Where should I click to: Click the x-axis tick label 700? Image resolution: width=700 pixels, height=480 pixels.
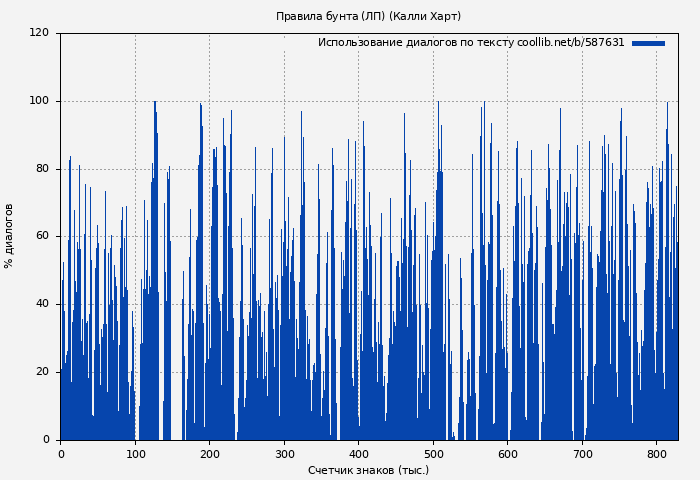coord(582,454)
